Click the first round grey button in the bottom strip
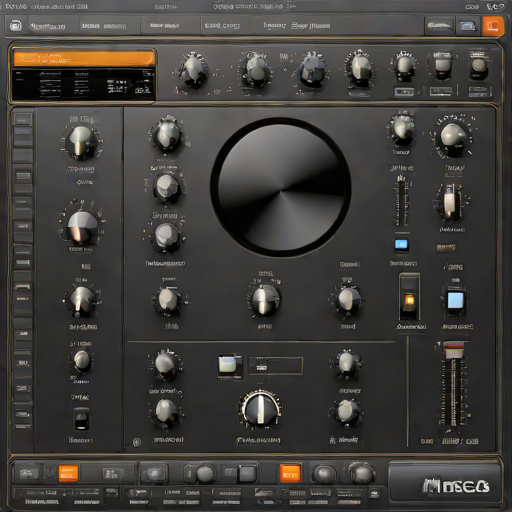 click(205, 473)
